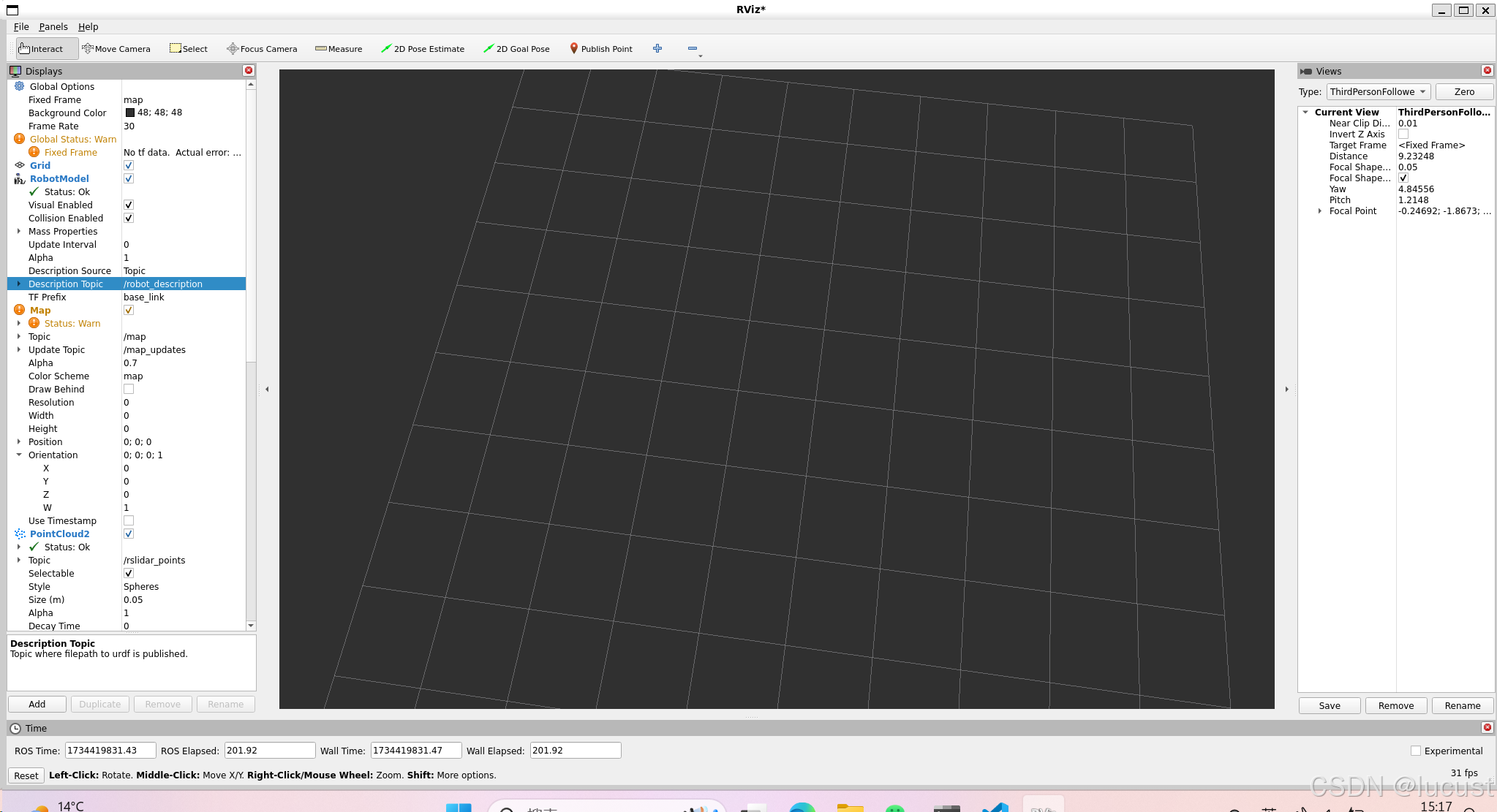
Task: Collapse the Current View tree
Action: pos(1305,112)
